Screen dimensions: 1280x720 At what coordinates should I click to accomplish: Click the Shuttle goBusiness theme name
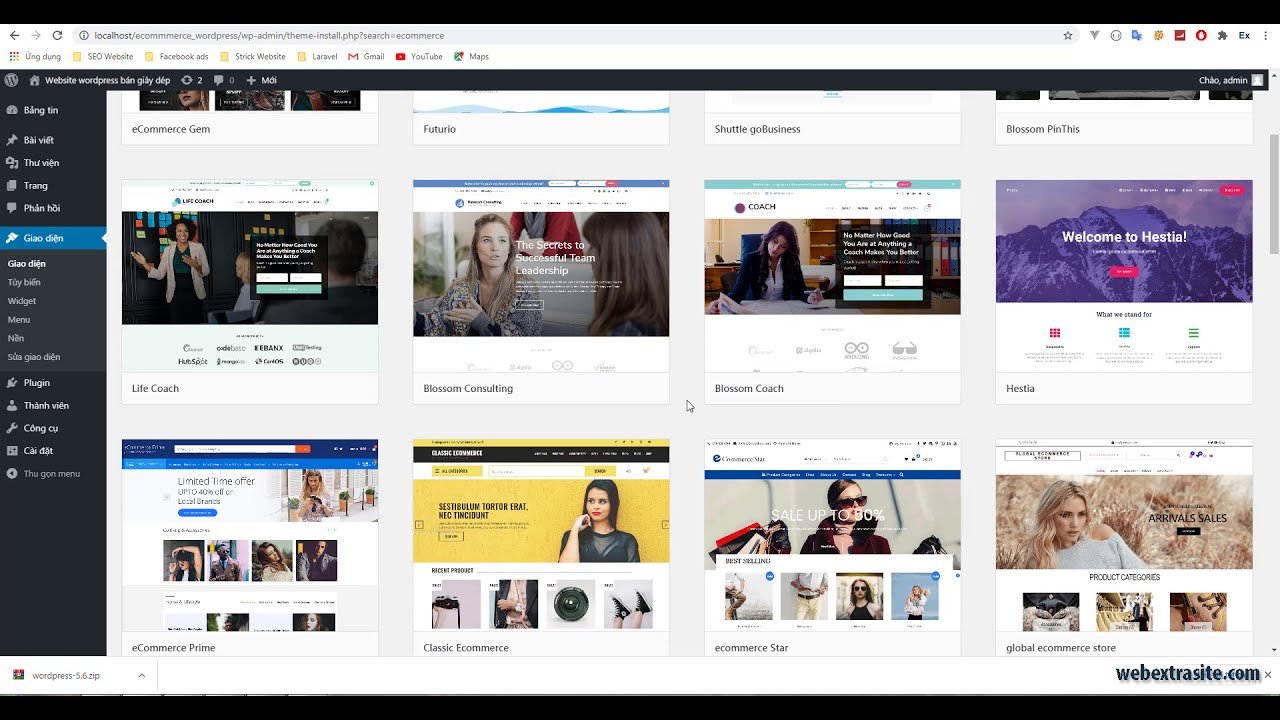[x=757, y=129]
